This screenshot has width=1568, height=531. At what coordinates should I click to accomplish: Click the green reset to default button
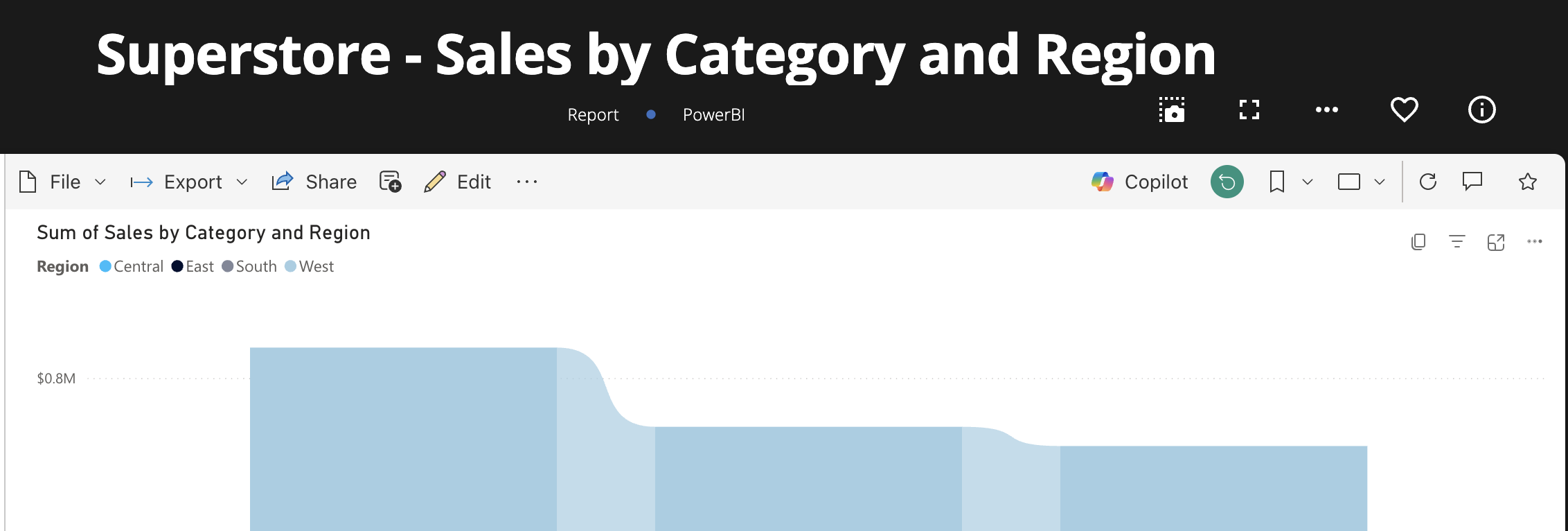pos(1227,182)
